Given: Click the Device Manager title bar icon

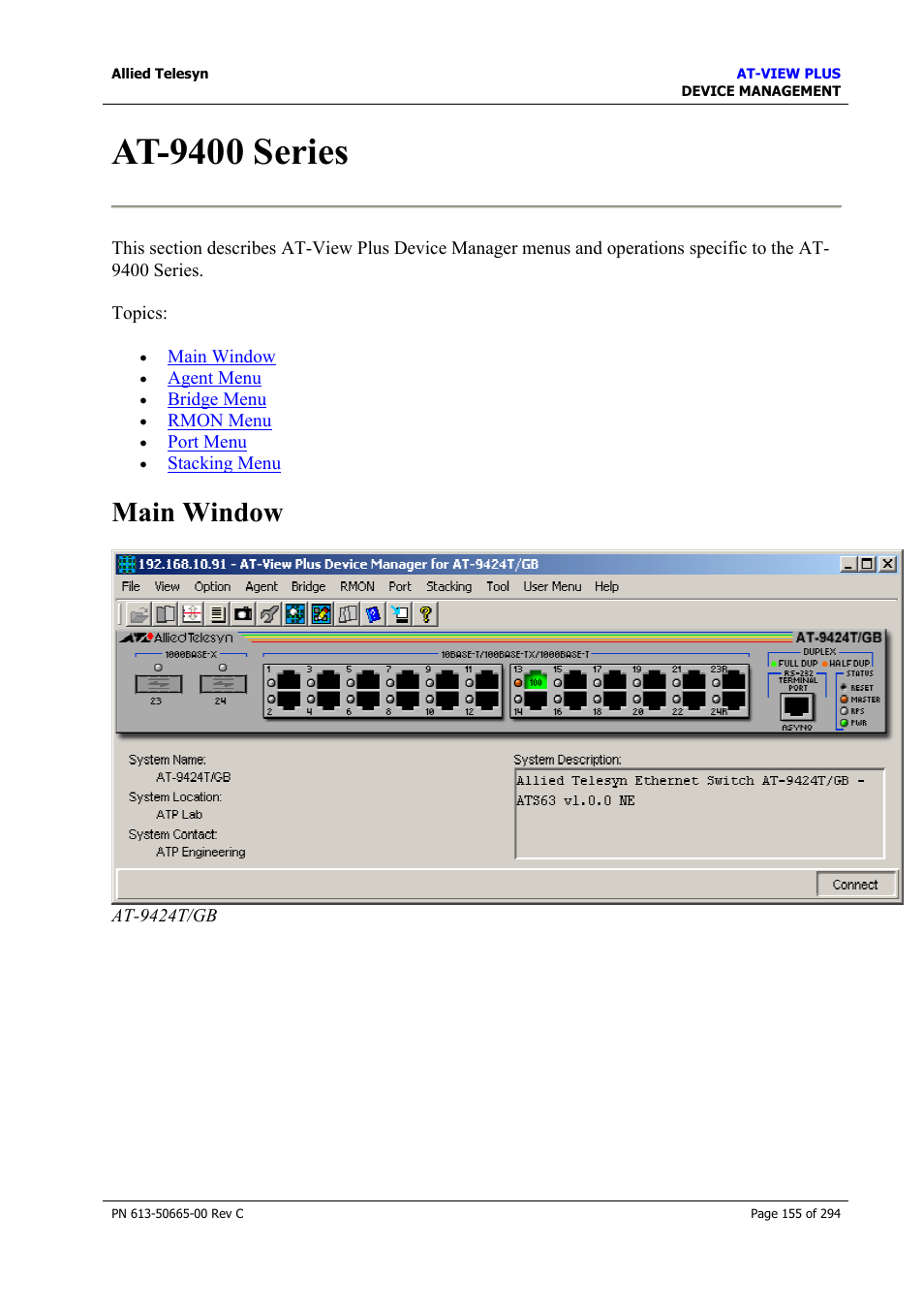Looking at the screenshot, I should (126, 564).
